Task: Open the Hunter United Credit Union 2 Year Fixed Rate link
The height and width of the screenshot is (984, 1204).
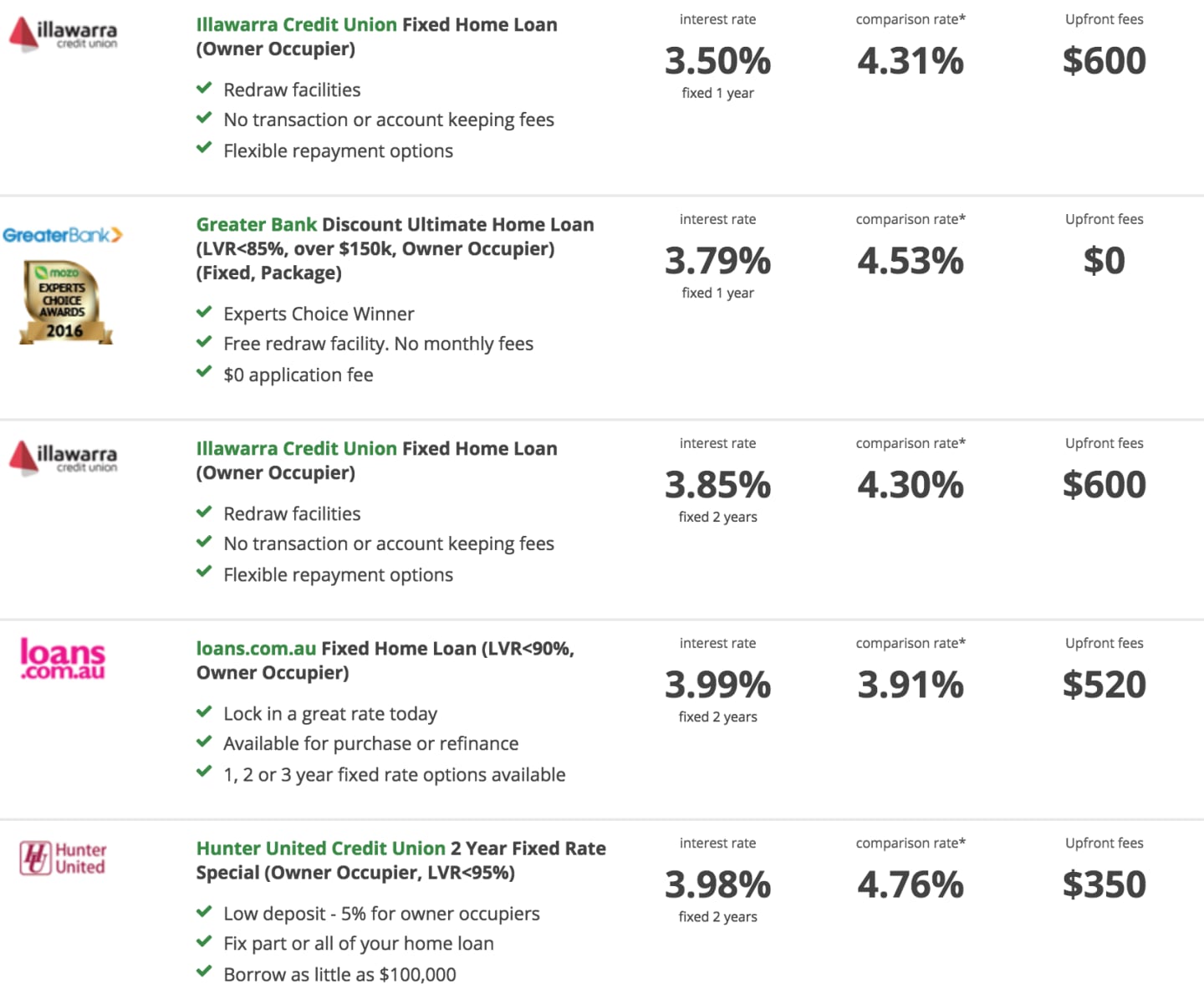Action: [x=400, y=849]
